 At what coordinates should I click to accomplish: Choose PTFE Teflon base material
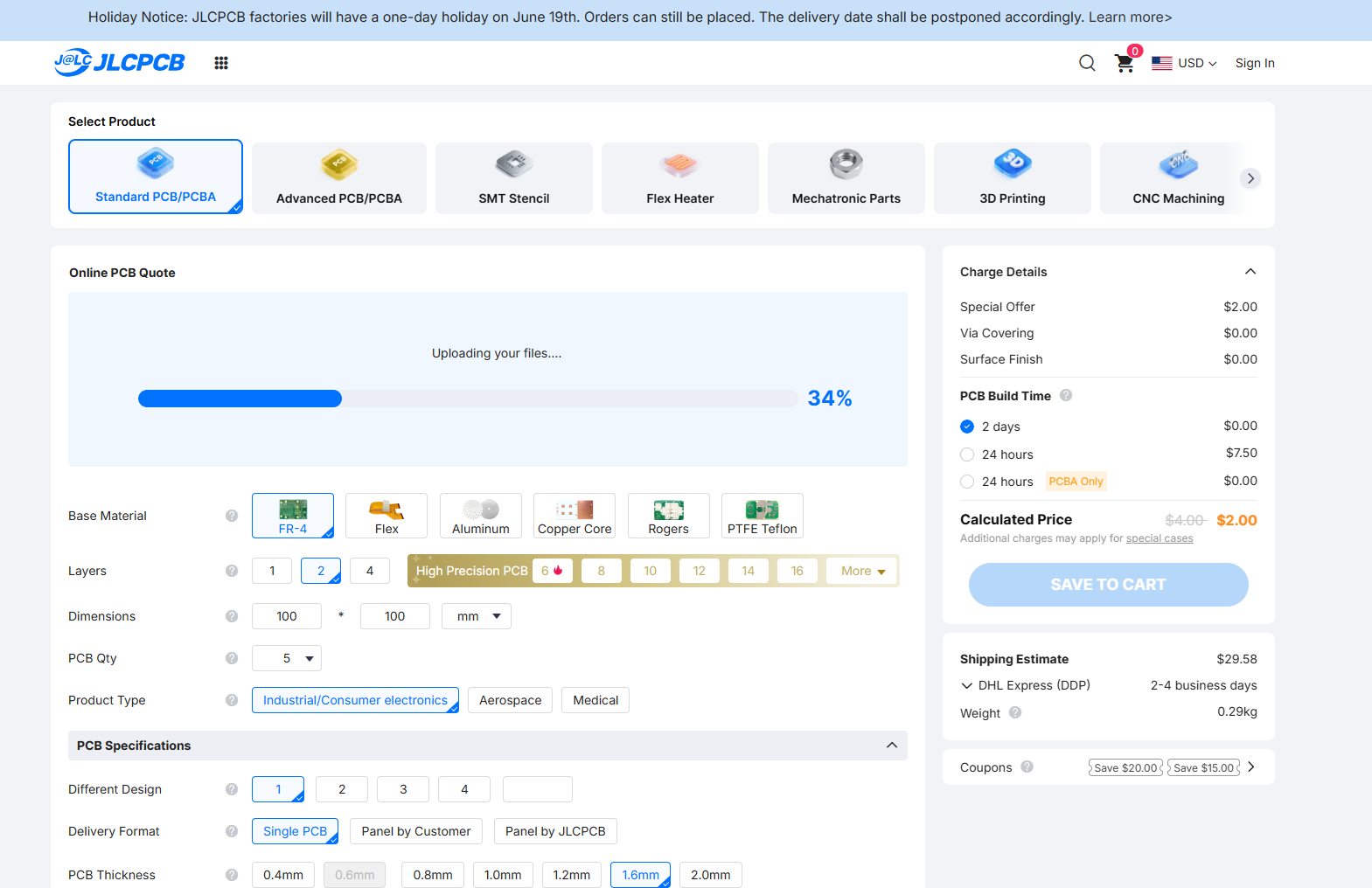tap(763, 516)
